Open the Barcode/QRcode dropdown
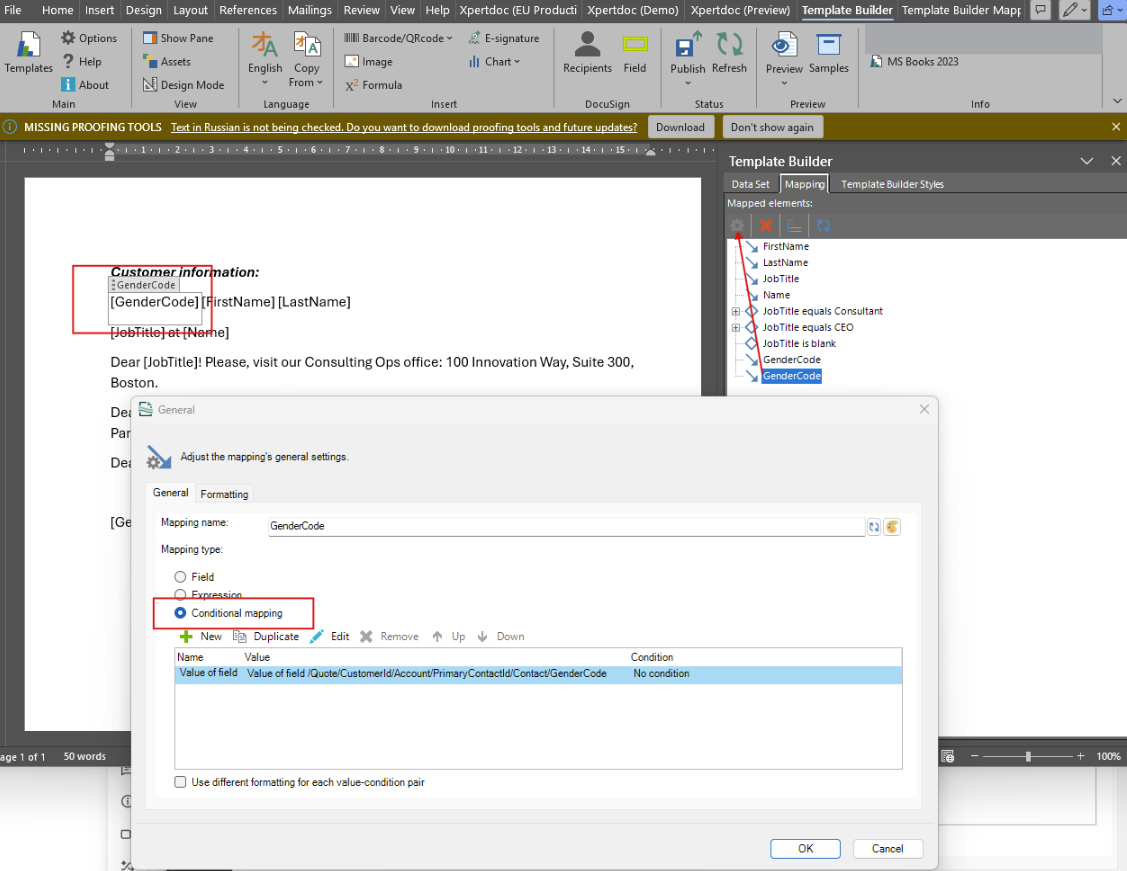 point(398,38)
